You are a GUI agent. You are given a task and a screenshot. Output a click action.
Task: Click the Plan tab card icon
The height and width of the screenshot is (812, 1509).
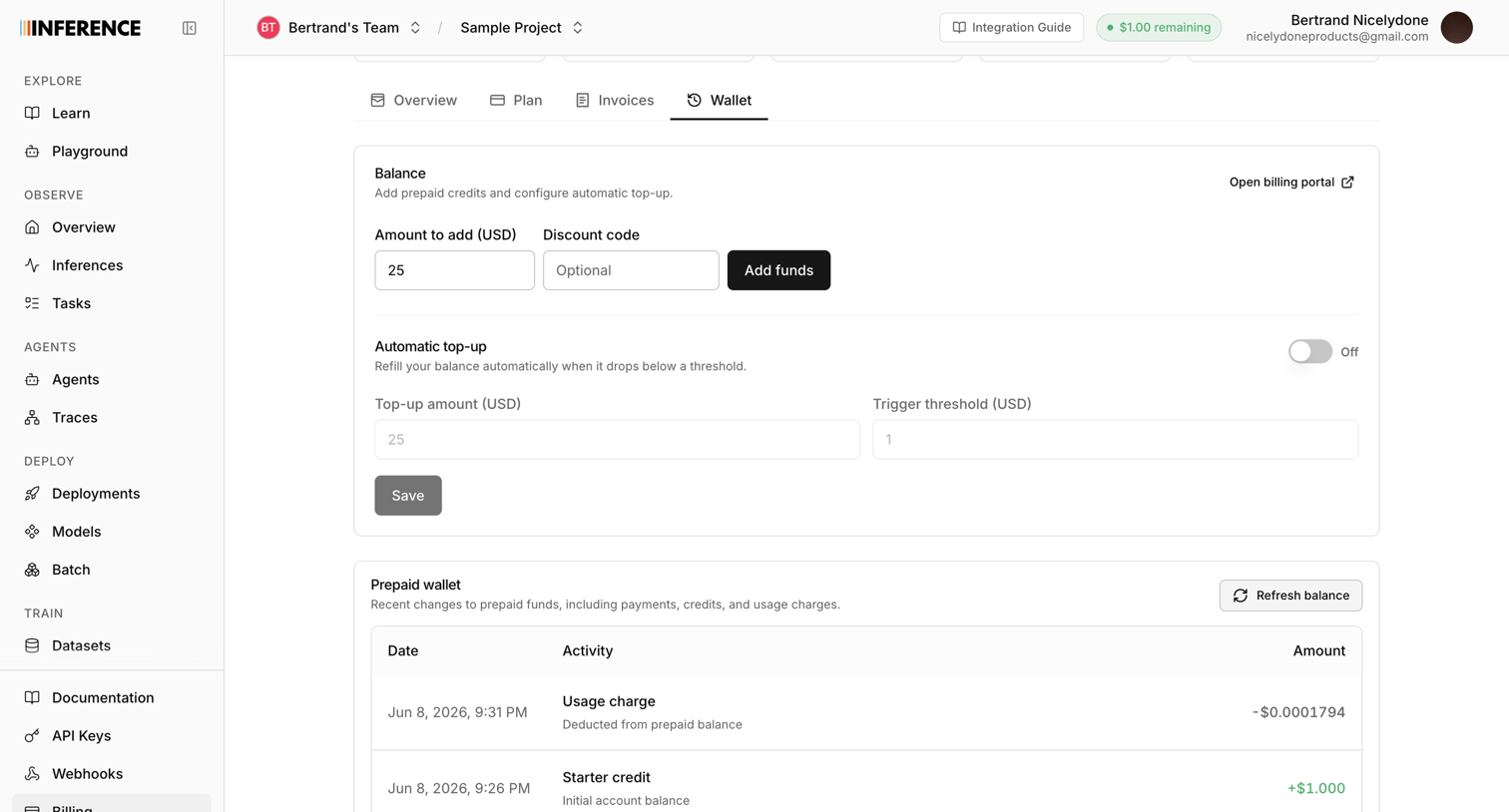coord(497,100)
